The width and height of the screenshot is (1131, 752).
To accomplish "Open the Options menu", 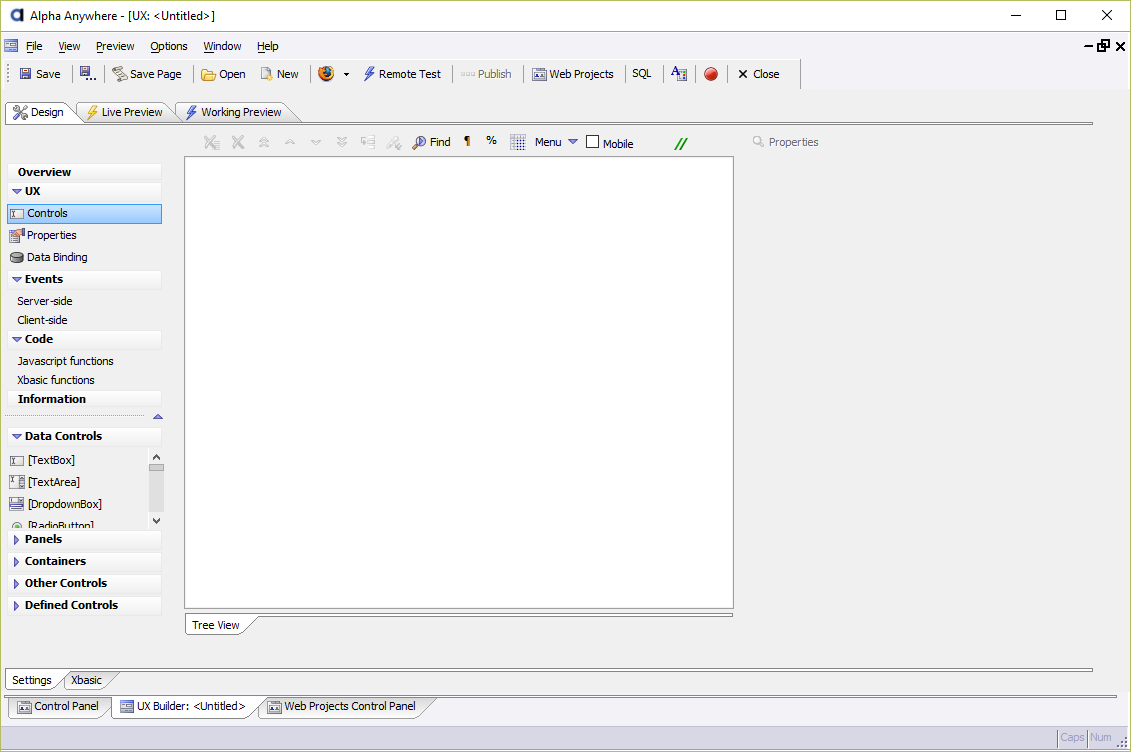I will tap(169, 46).
